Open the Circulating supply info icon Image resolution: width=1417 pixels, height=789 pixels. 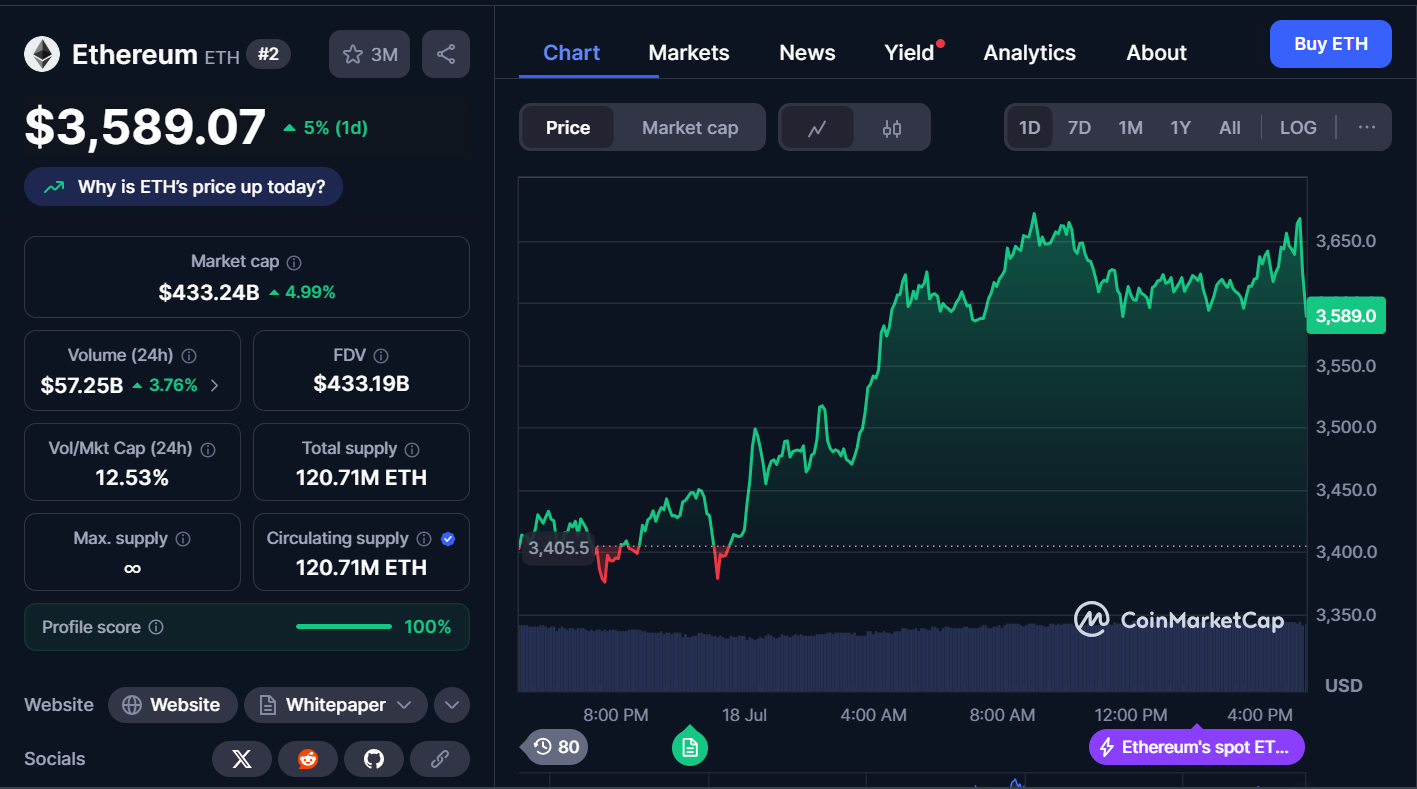(424, 539)
